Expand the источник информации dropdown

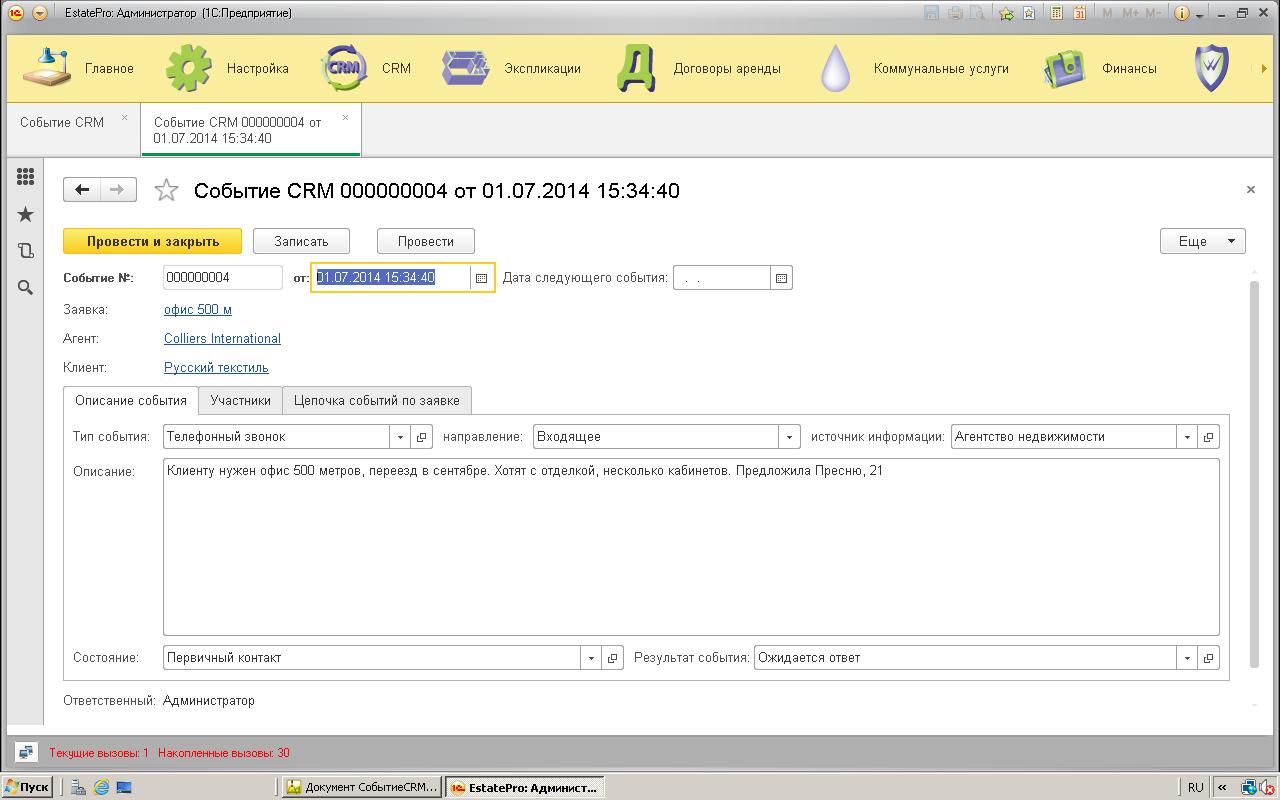1187,437
